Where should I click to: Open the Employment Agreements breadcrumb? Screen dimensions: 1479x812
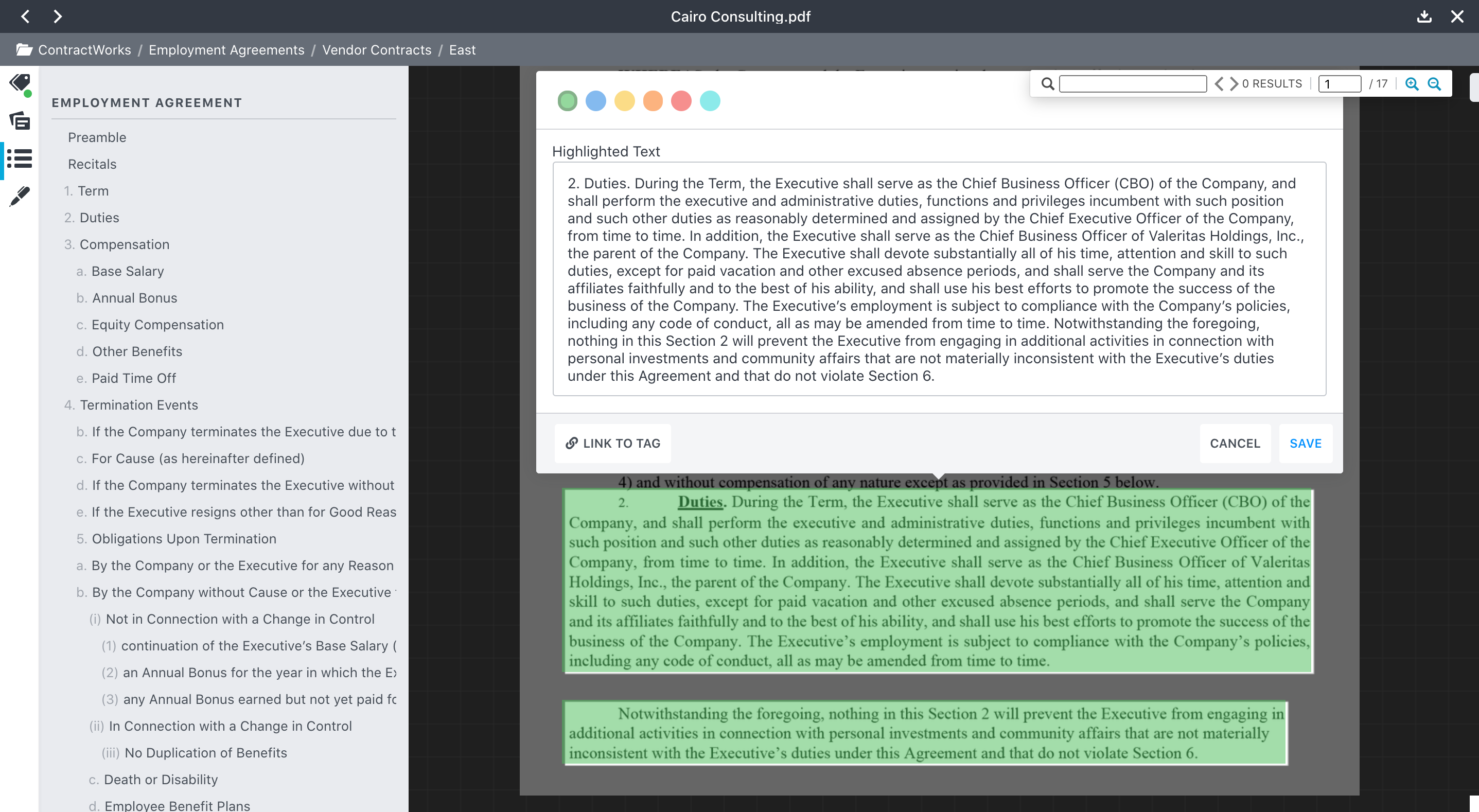click(226, 50)
